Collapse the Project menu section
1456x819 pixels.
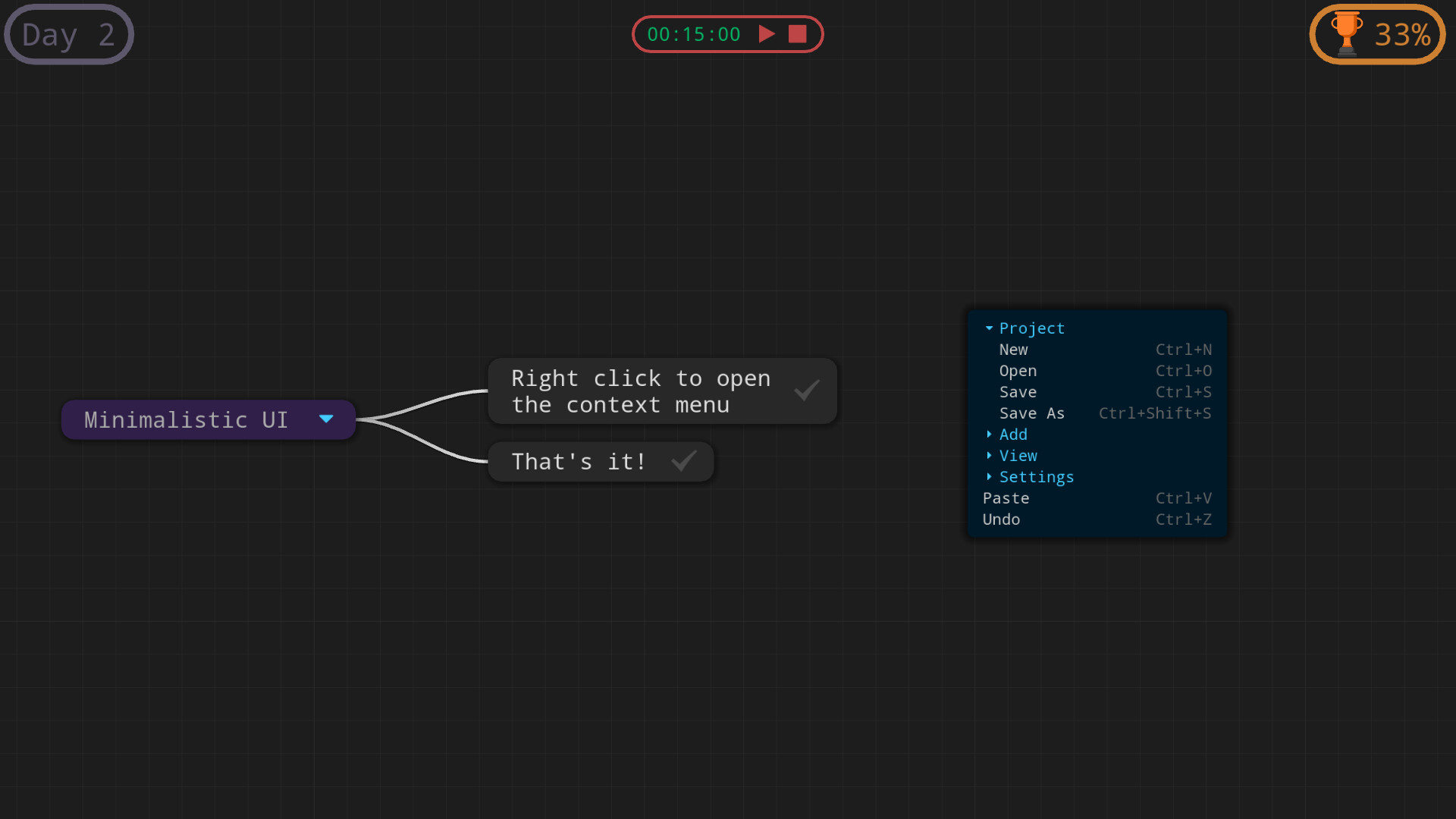tap(989, 328)
